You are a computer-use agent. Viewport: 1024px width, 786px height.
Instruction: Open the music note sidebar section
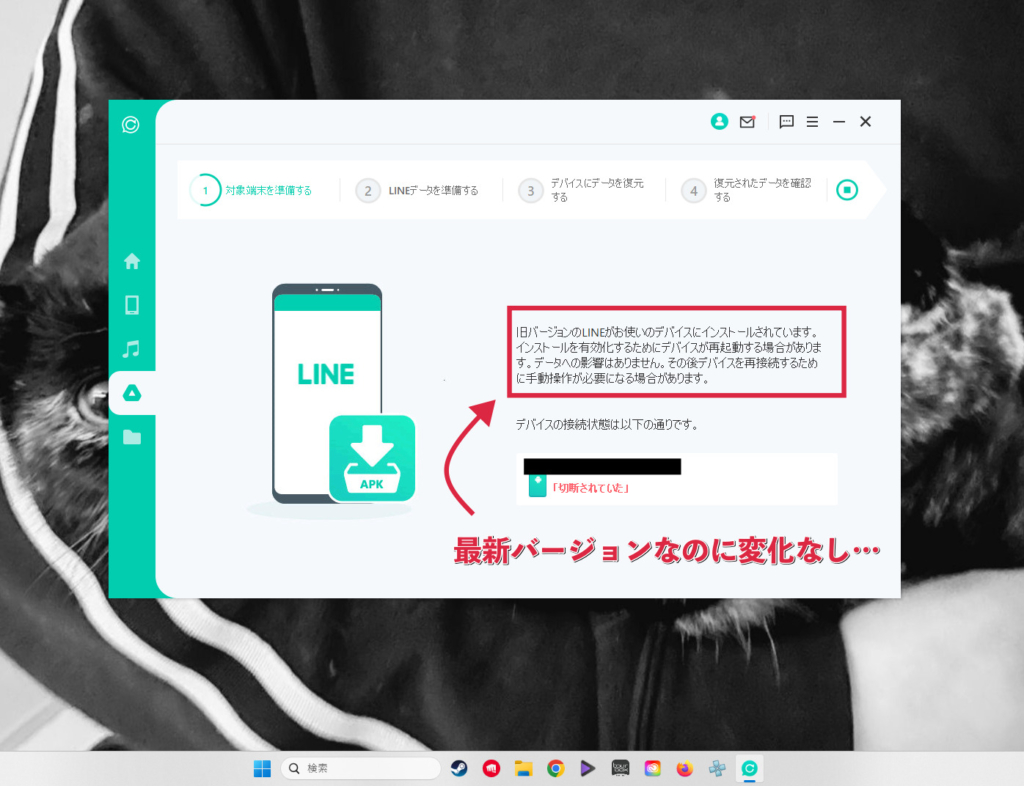tap(131, 349)
